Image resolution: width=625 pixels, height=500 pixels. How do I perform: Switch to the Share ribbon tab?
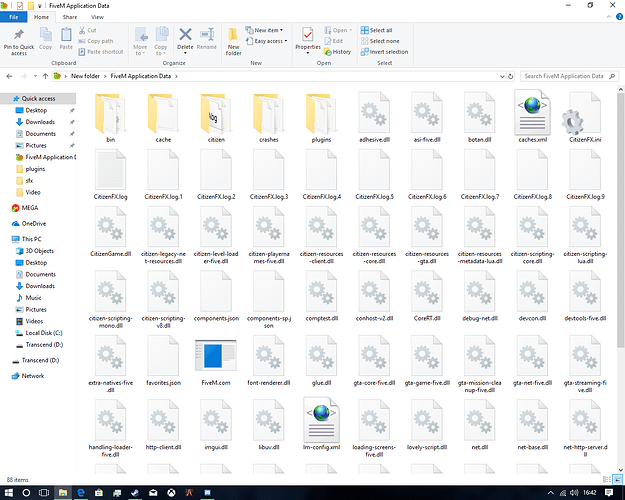coord(70,17)
